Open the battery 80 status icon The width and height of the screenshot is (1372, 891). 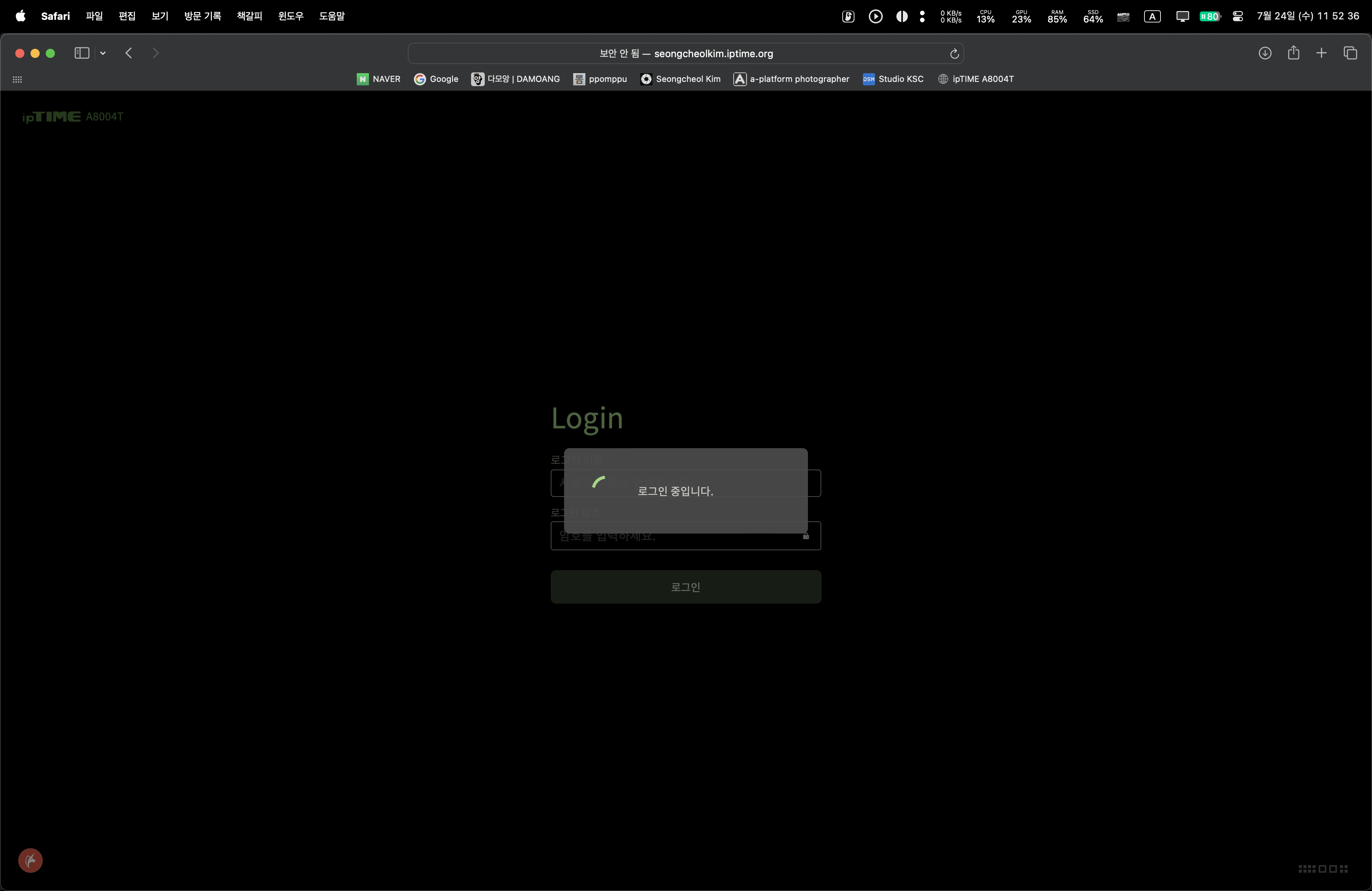coord(1209,16)
